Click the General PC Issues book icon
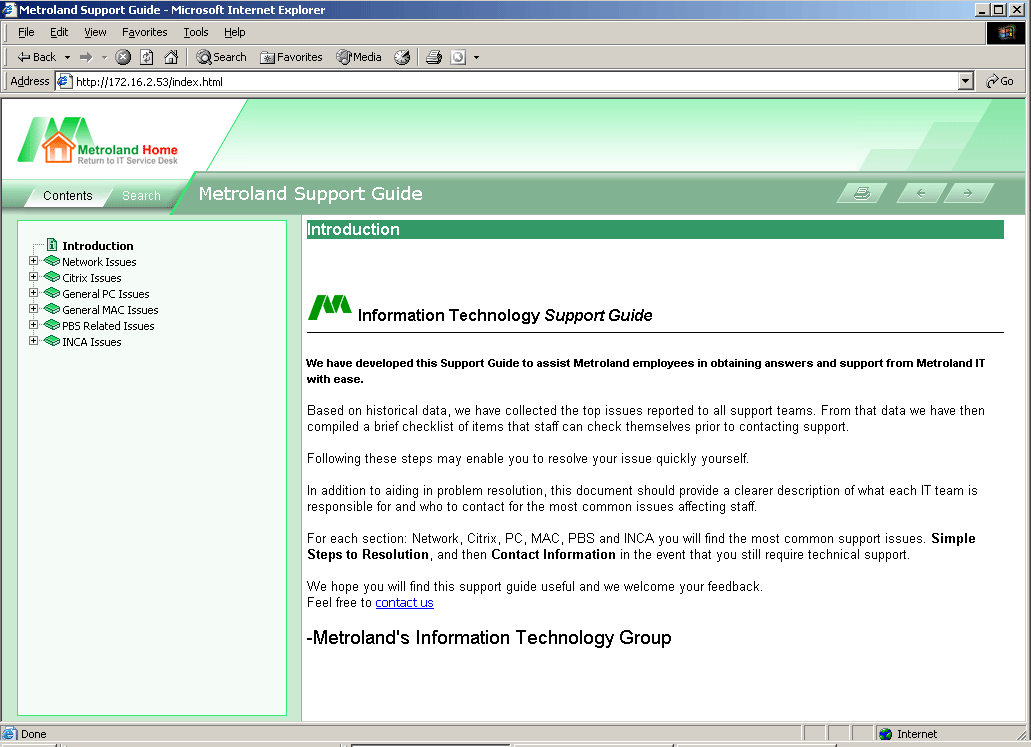Viewport: 1031px width, 747px height. 52,293
